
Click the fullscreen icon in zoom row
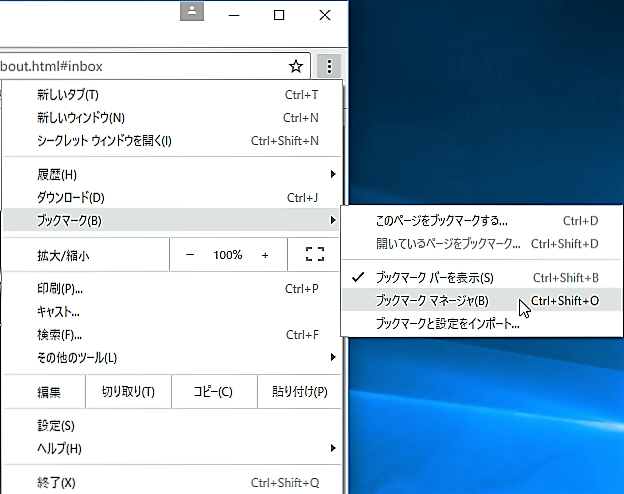314,254
